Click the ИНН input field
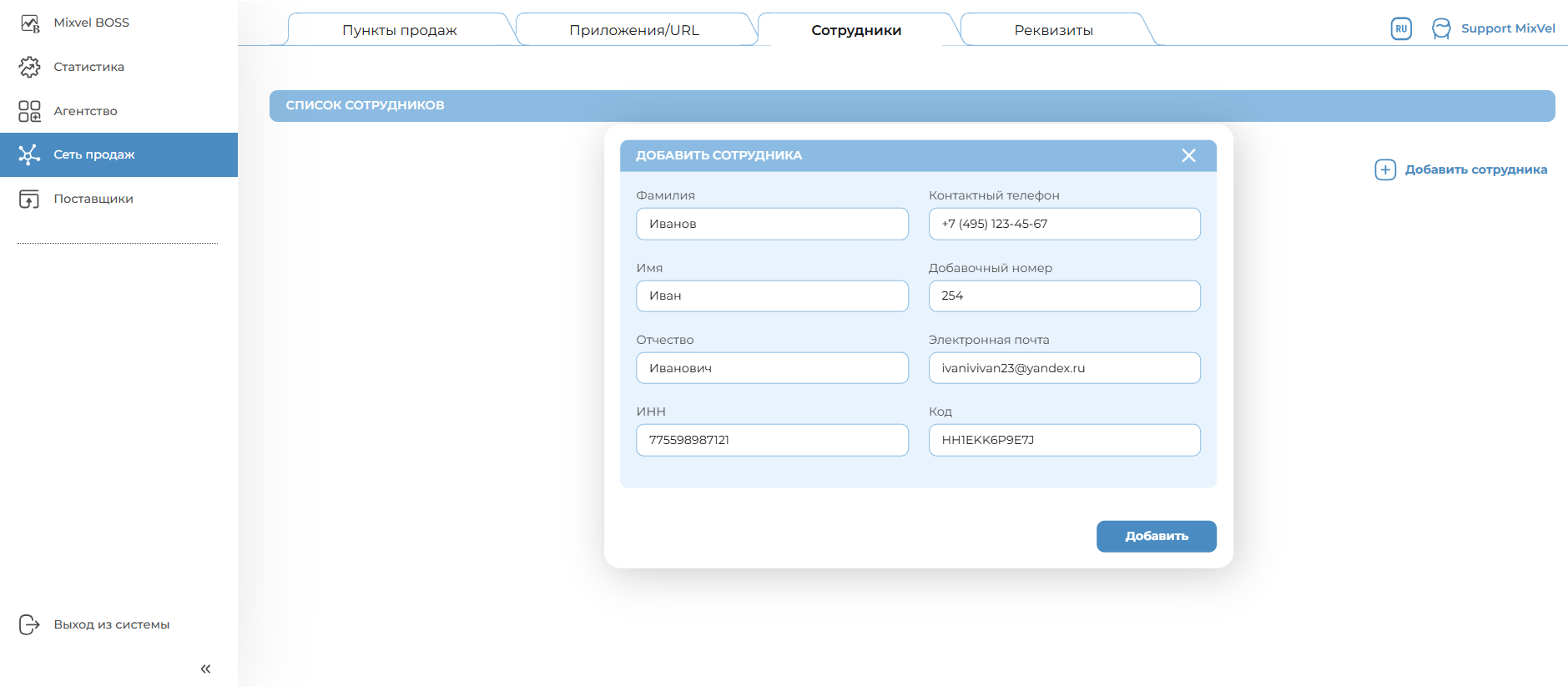 (x=772, y=440)
